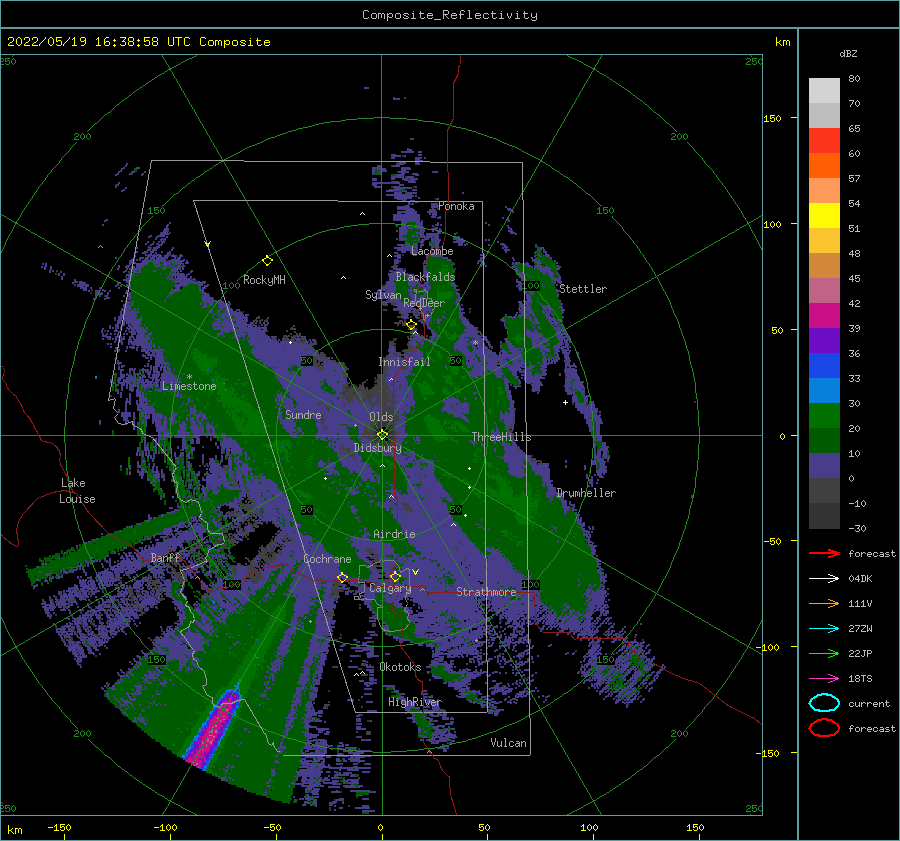Select the blue 33-36 dBZ swatch
900x841 pixels.
[x=824, y=366]
